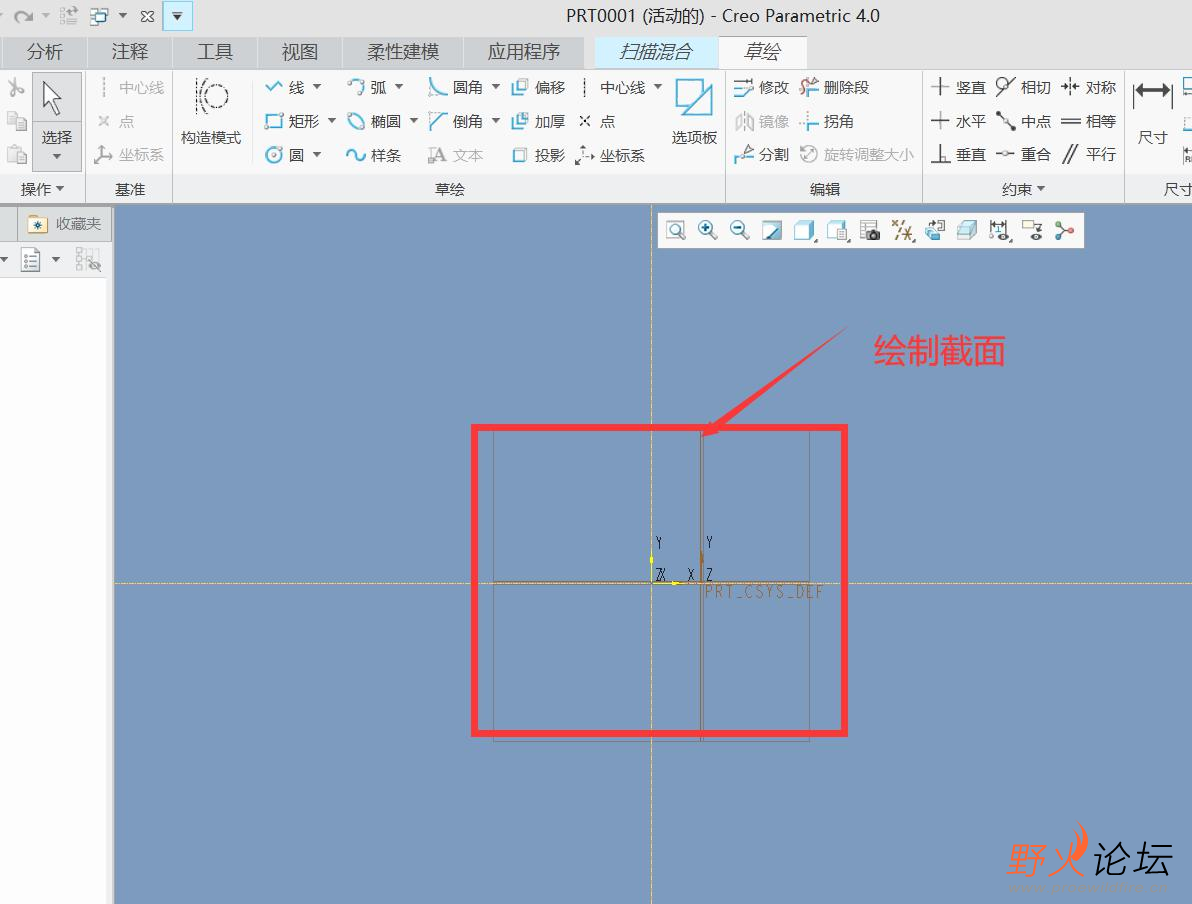Image resolution: width=1192 pixels, height=904 pixels.
Task: Expand the Rectangle (矩形) dropdown arrow
Action: [x=331, y=120]
